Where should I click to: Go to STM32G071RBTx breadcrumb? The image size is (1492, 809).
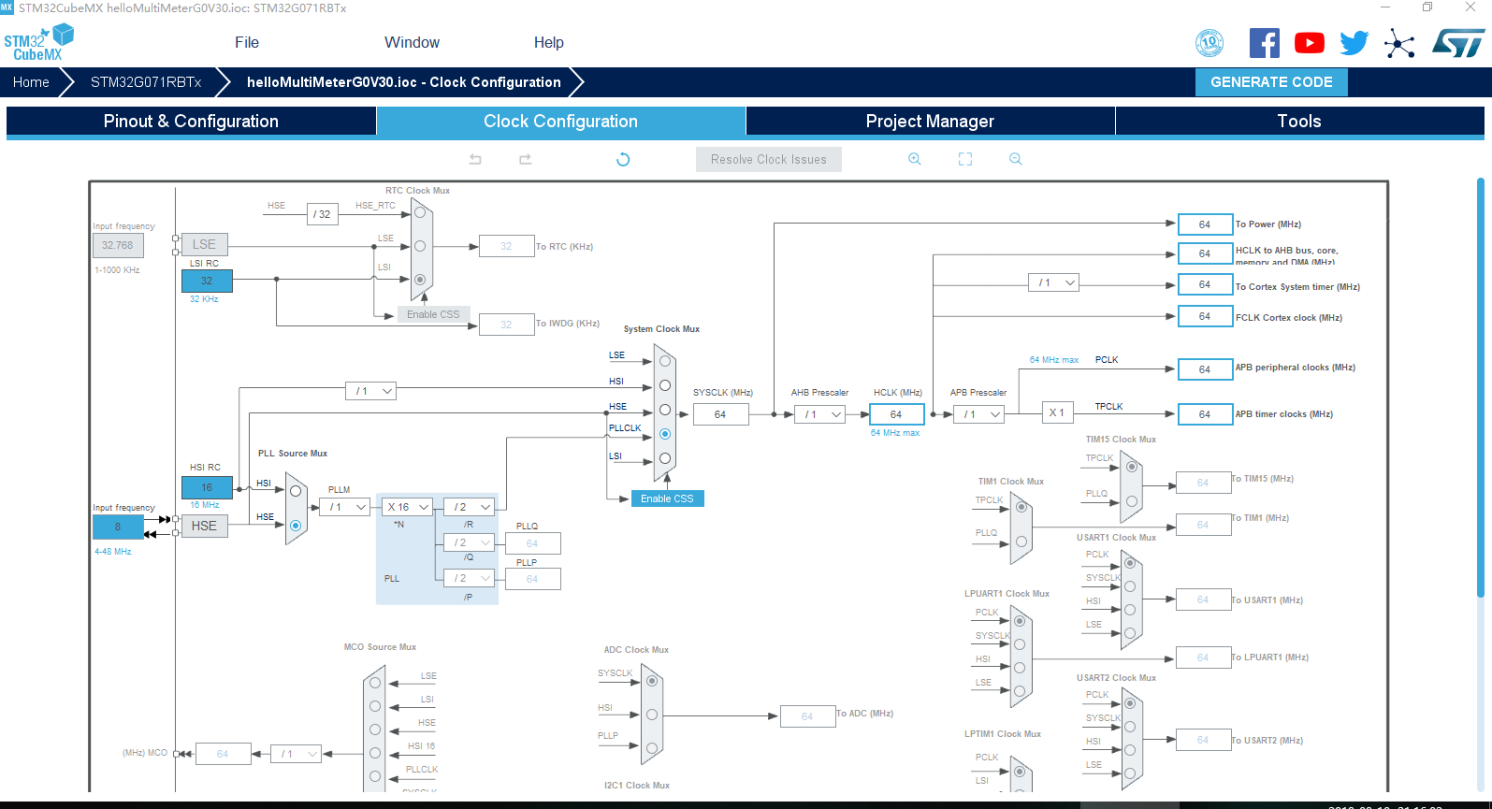coord(146,82)
